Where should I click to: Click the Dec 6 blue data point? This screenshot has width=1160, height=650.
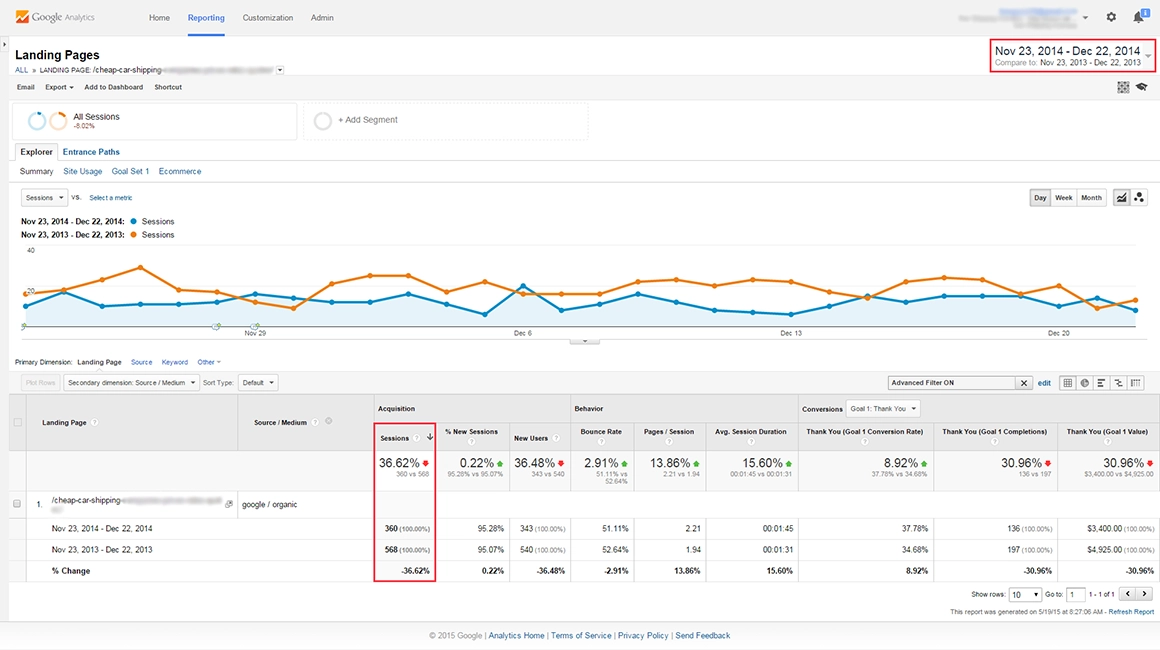pyautogui.click(x=523, y=285)
